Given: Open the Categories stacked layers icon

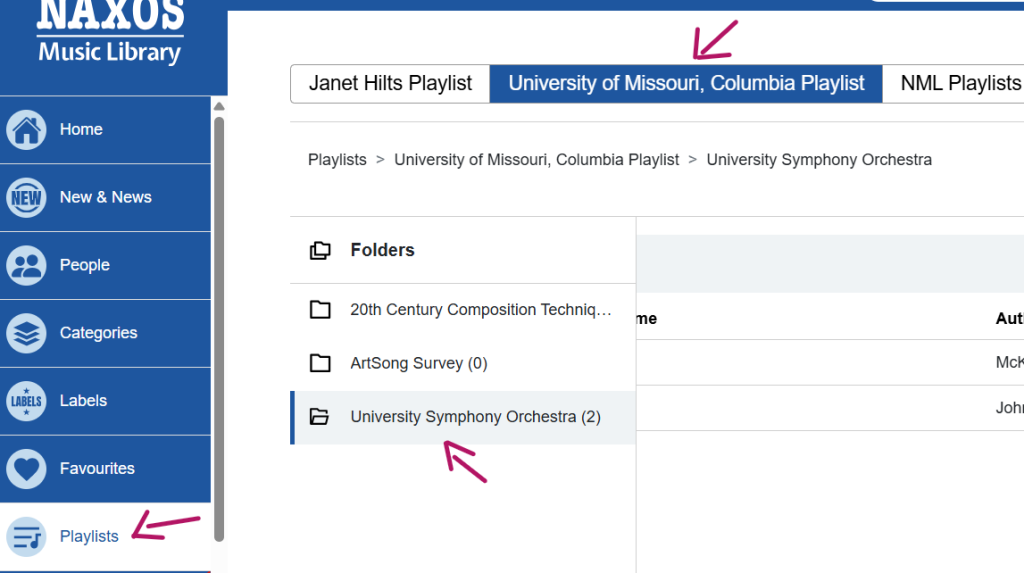Looking at the screenshot, I should click(x=26, y=333).
